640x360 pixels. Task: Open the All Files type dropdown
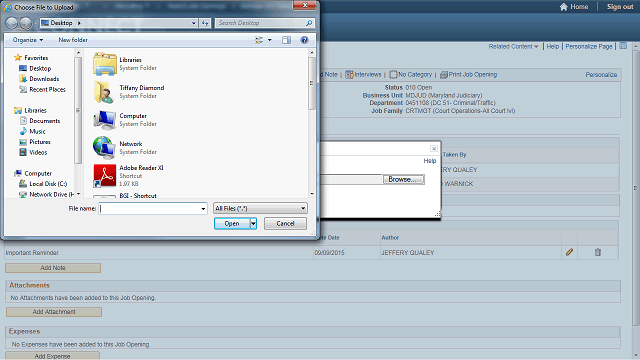(260, 209)
